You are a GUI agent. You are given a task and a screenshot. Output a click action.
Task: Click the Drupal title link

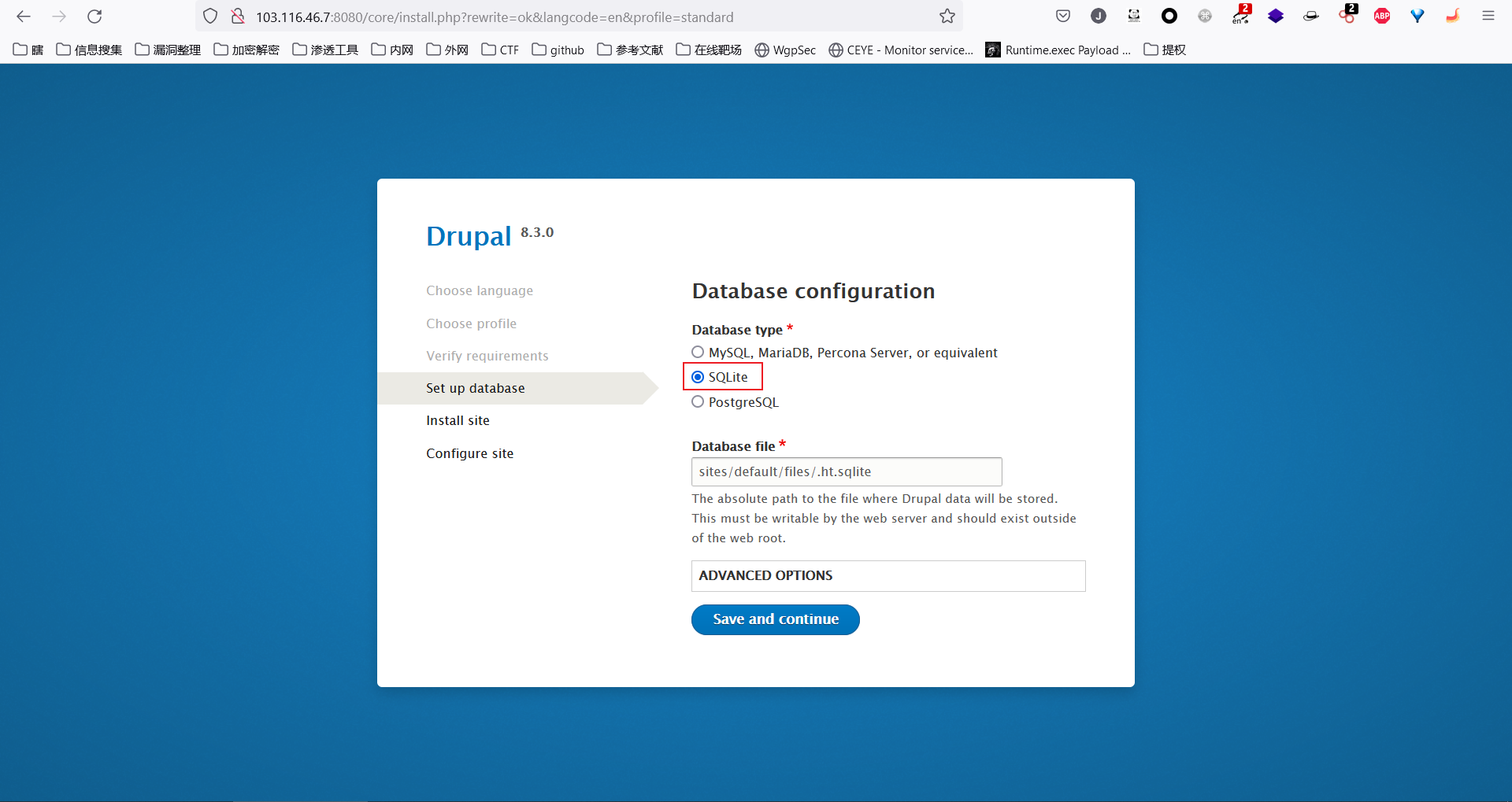pos(469,236)
